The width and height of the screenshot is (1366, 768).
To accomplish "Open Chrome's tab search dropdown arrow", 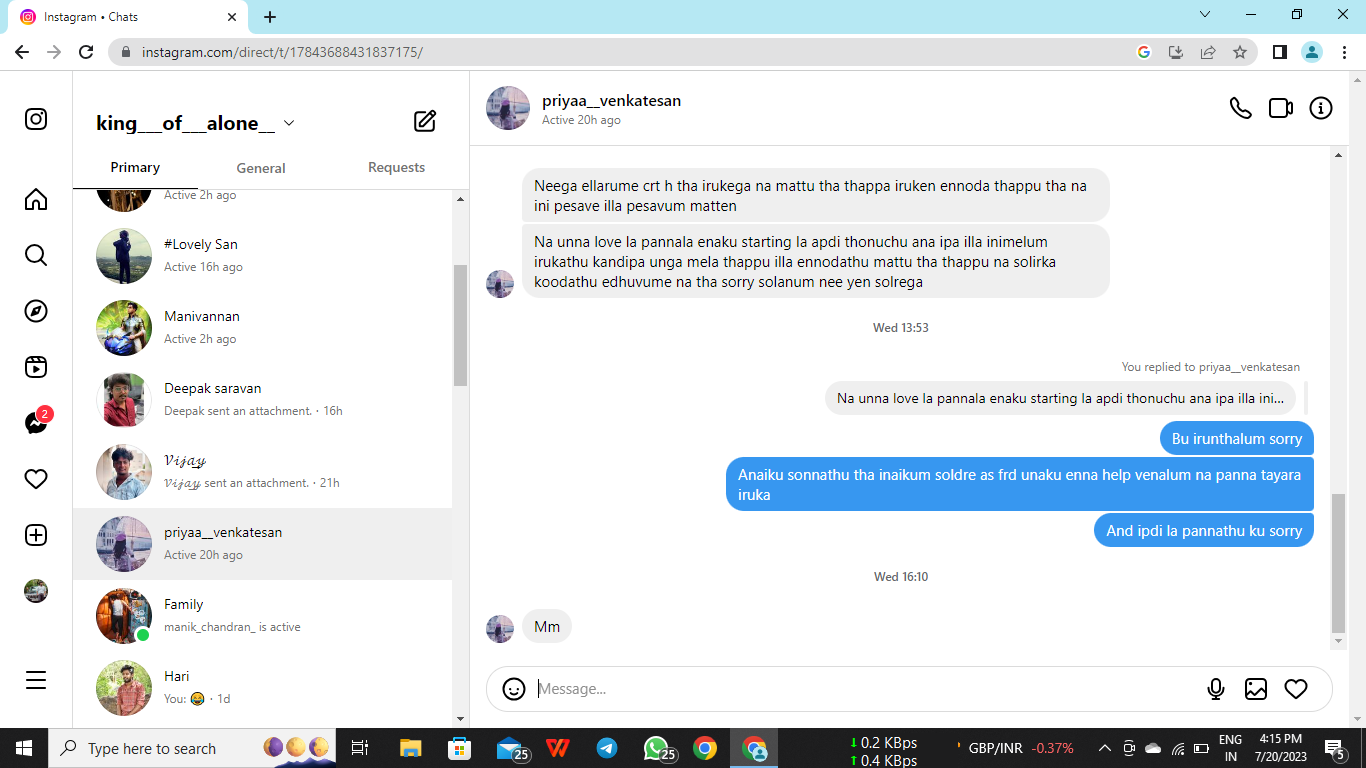I will coord(1205,15).
